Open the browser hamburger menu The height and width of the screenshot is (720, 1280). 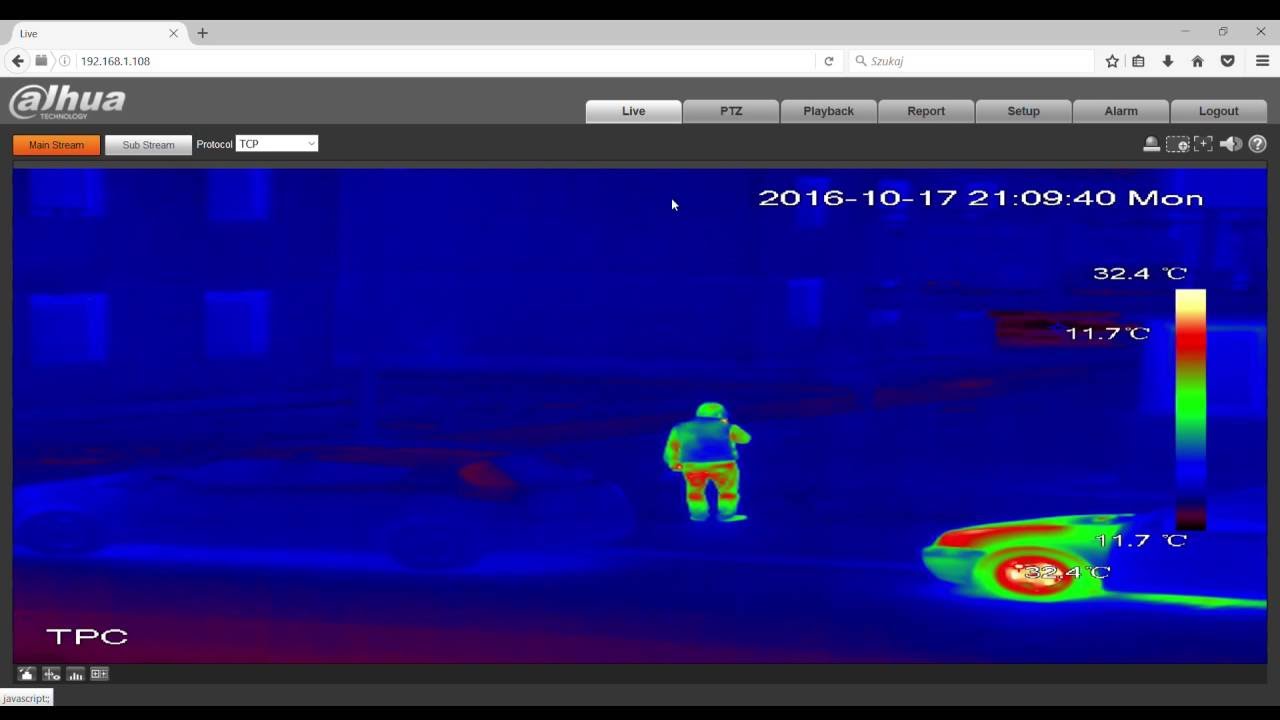[x=1262, y=61]
